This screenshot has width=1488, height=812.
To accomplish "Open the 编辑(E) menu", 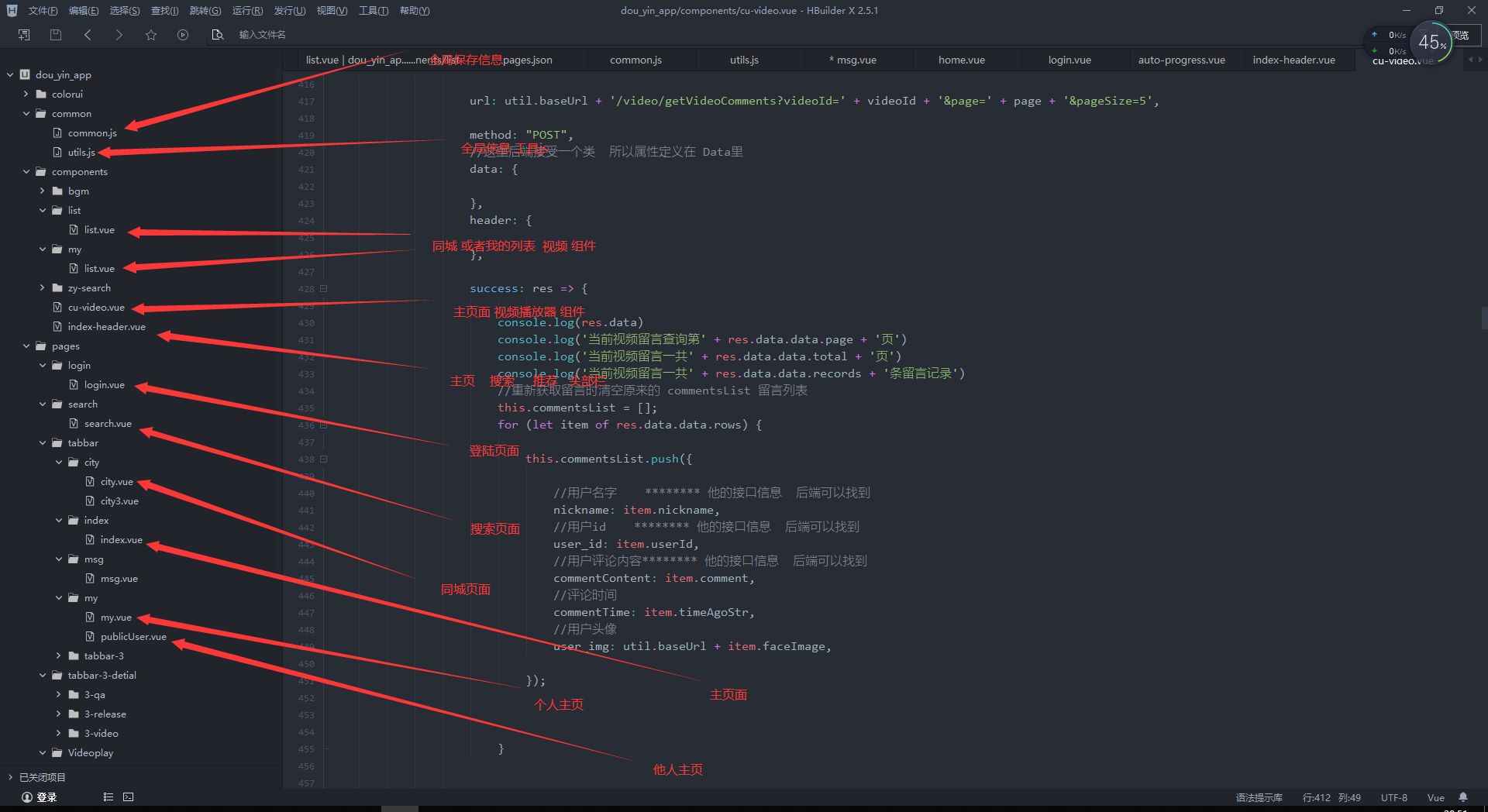I will 84,11.
